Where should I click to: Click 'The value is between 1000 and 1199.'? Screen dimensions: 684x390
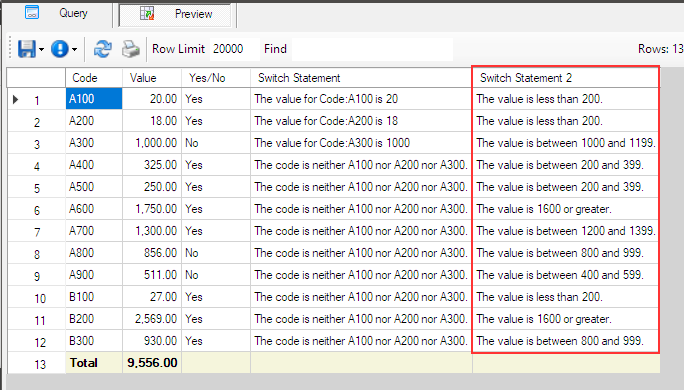[566, 143]
